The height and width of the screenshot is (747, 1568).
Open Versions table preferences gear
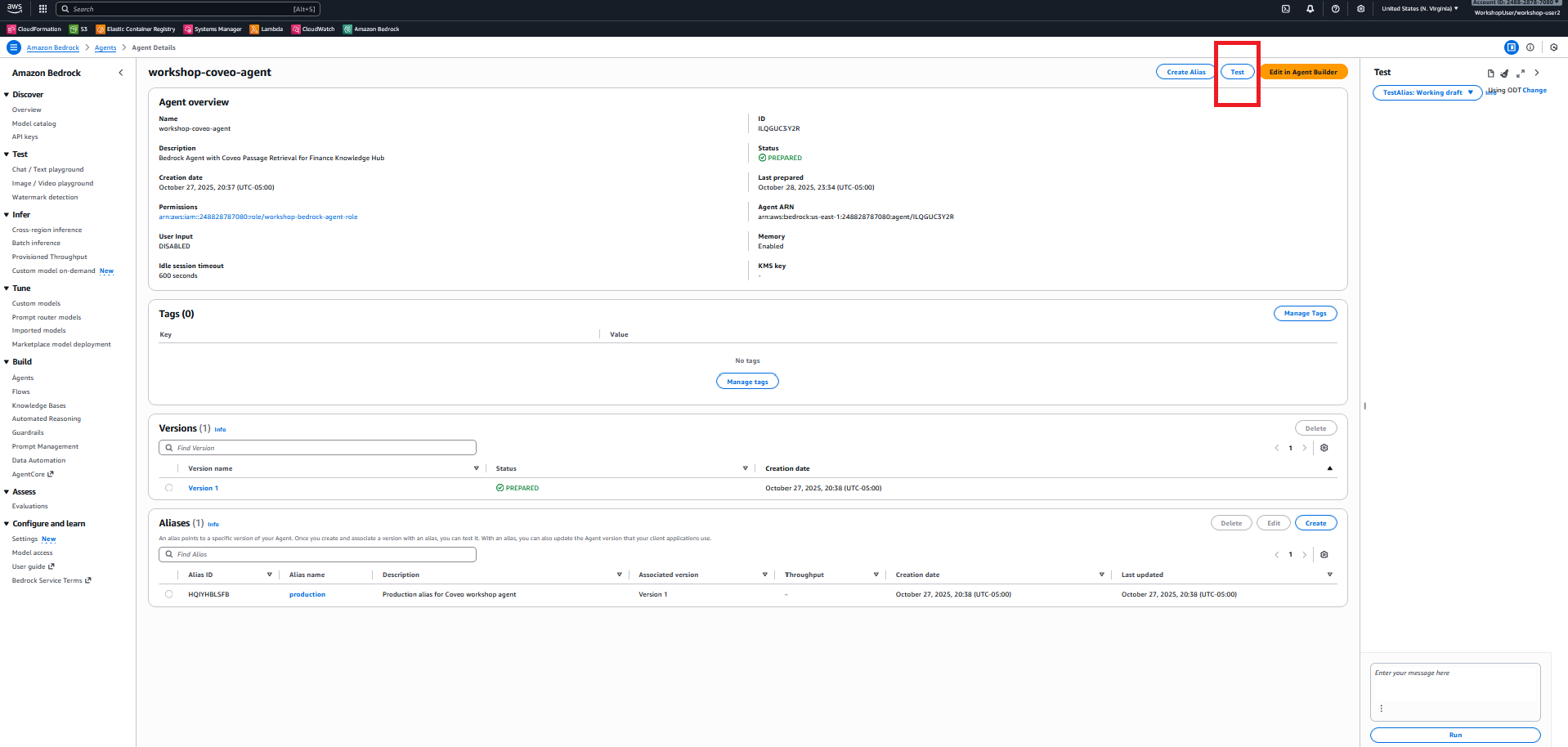[1324, 448]
